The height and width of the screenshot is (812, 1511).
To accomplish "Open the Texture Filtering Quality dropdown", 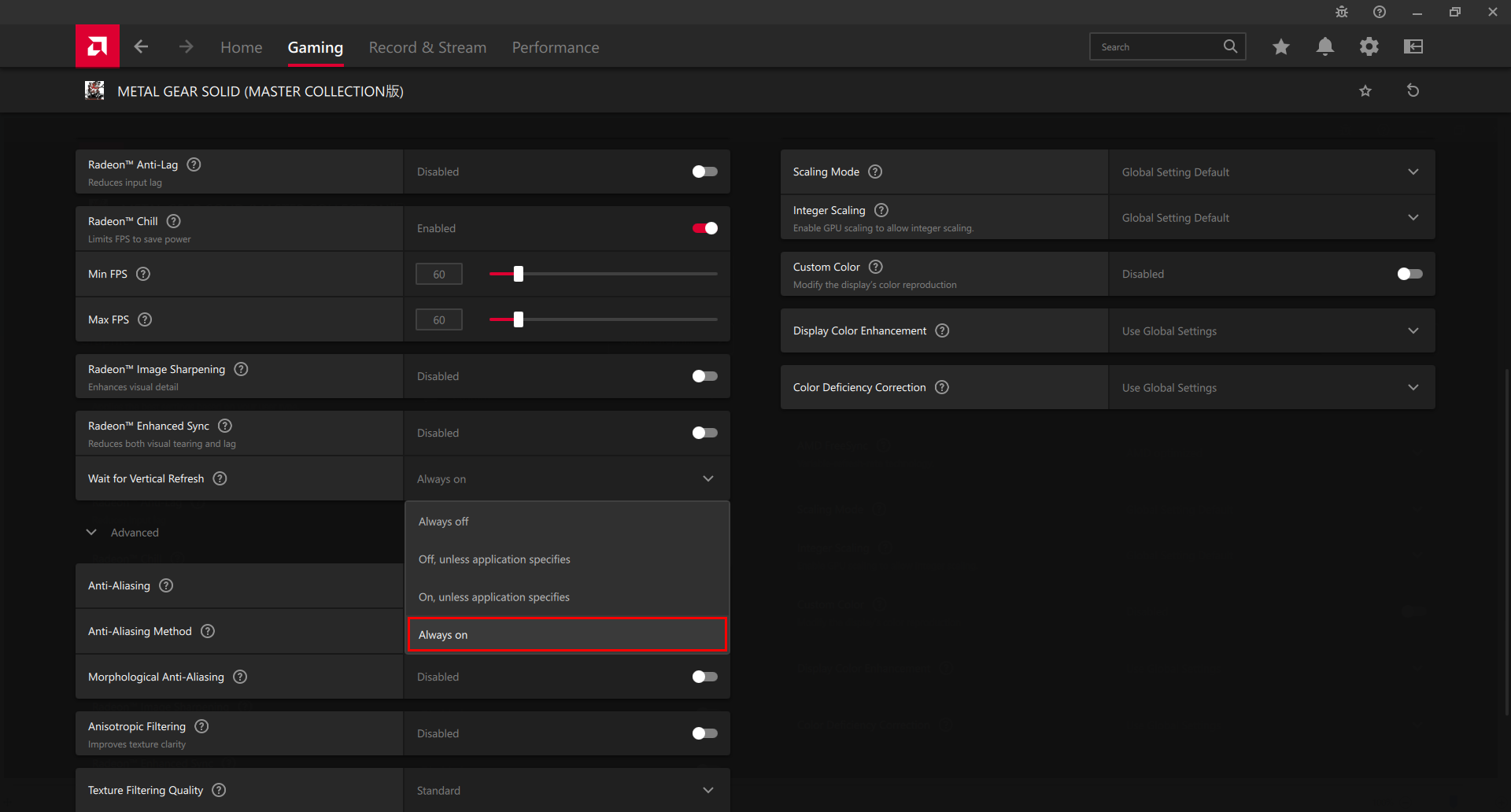I will pyautogui.click(x=567, y=790).
